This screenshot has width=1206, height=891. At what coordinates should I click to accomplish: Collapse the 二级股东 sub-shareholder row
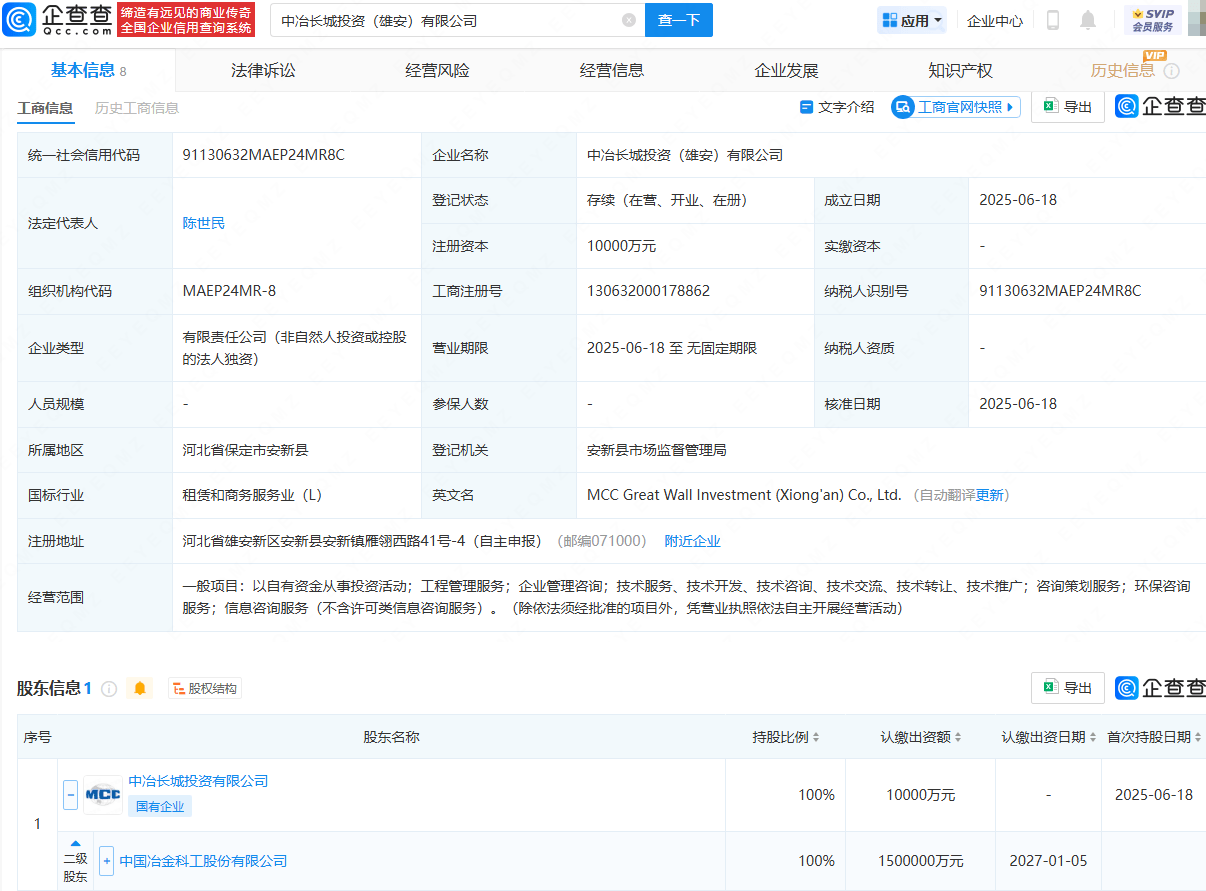(74, 845)
